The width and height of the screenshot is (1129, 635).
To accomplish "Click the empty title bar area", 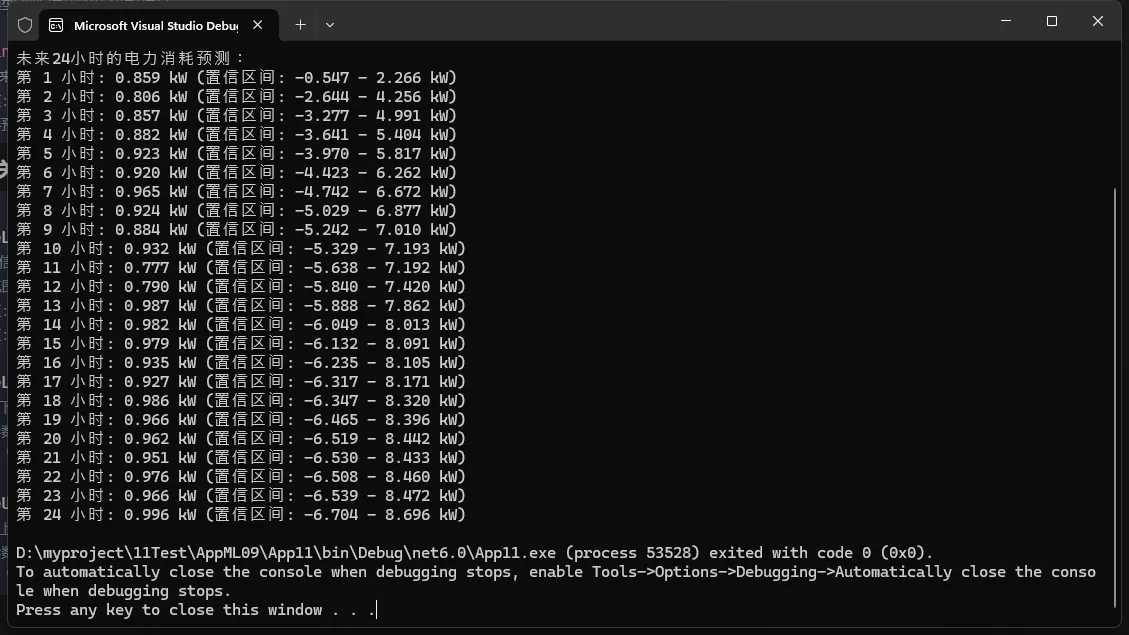I will pyautogui.click(x=650, y=22).
